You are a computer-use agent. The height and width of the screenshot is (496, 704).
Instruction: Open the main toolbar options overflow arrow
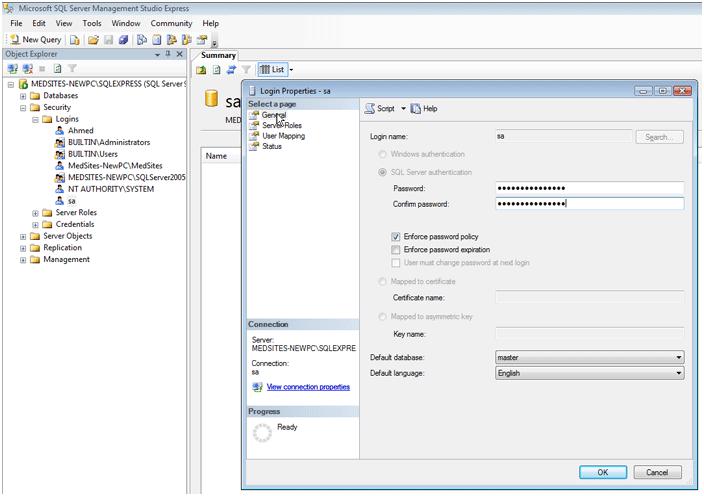pos(215,44)
